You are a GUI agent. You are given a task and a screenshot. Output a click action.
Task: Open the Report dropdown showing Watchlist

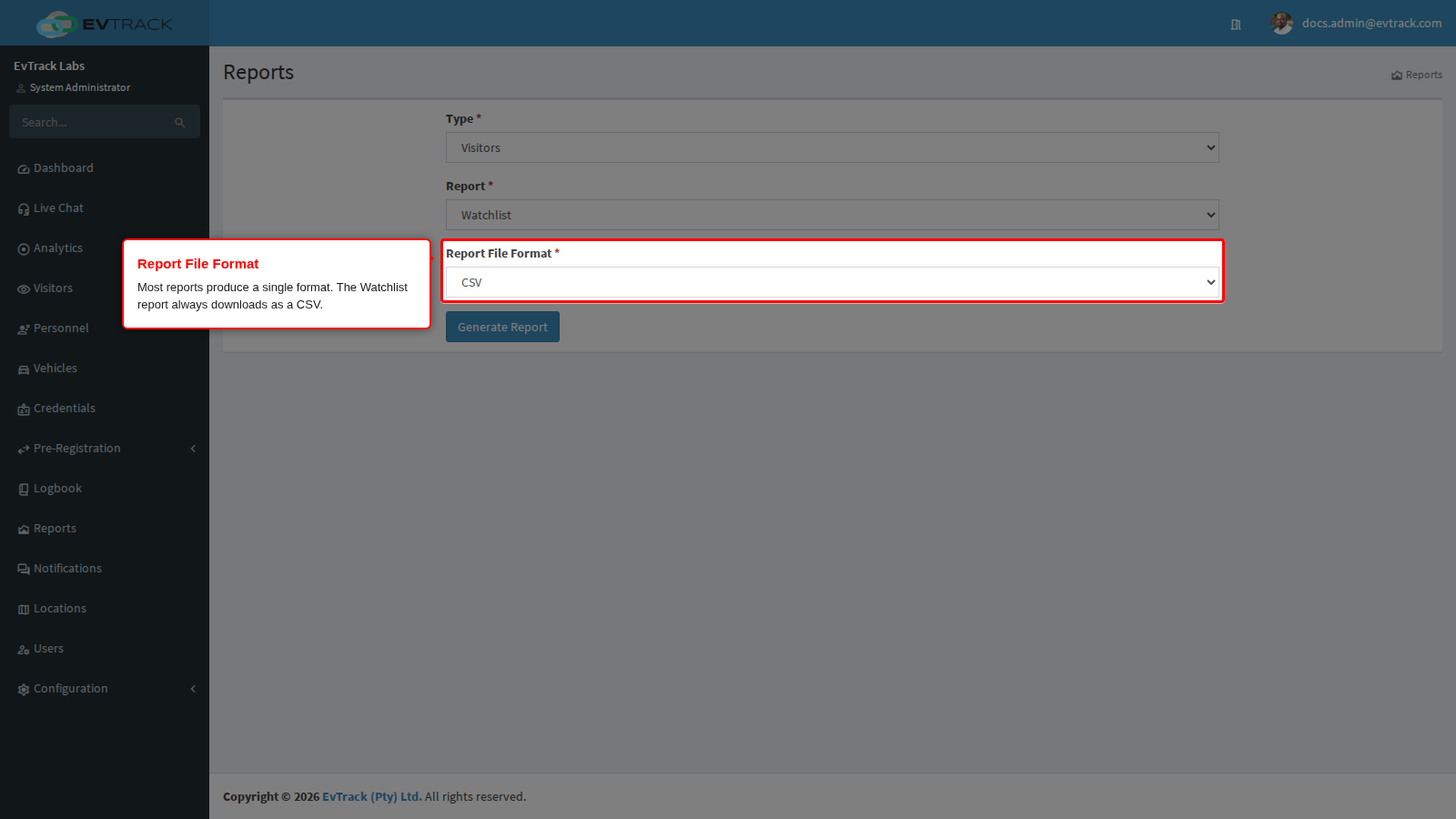click(833, 215)
